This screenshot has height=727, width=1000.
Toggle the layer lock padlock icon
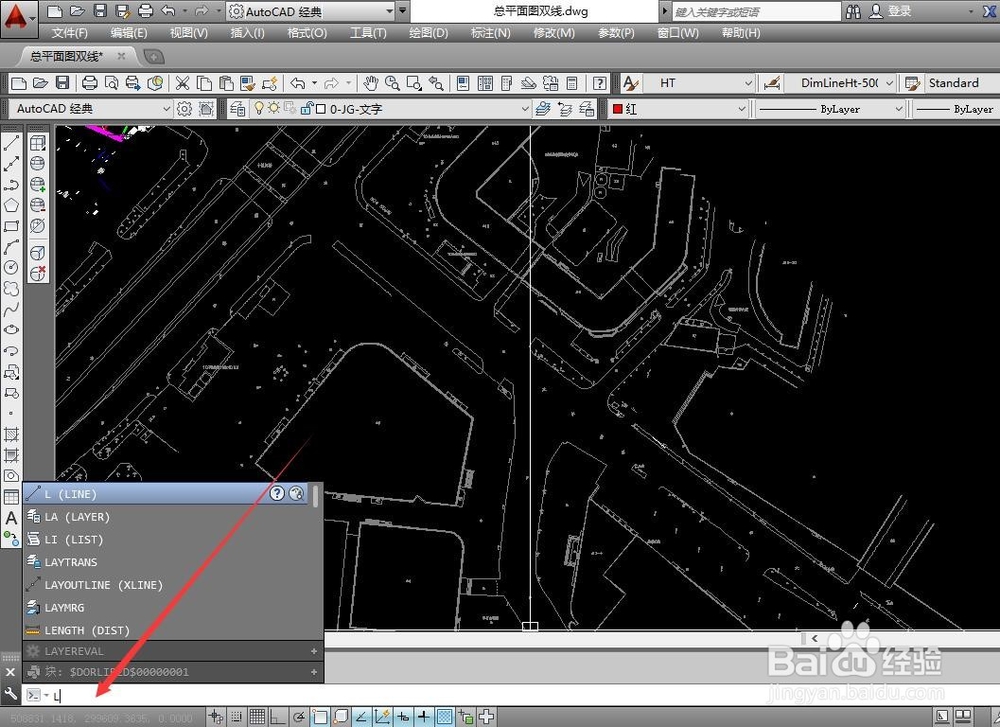[x=306, y=108]
